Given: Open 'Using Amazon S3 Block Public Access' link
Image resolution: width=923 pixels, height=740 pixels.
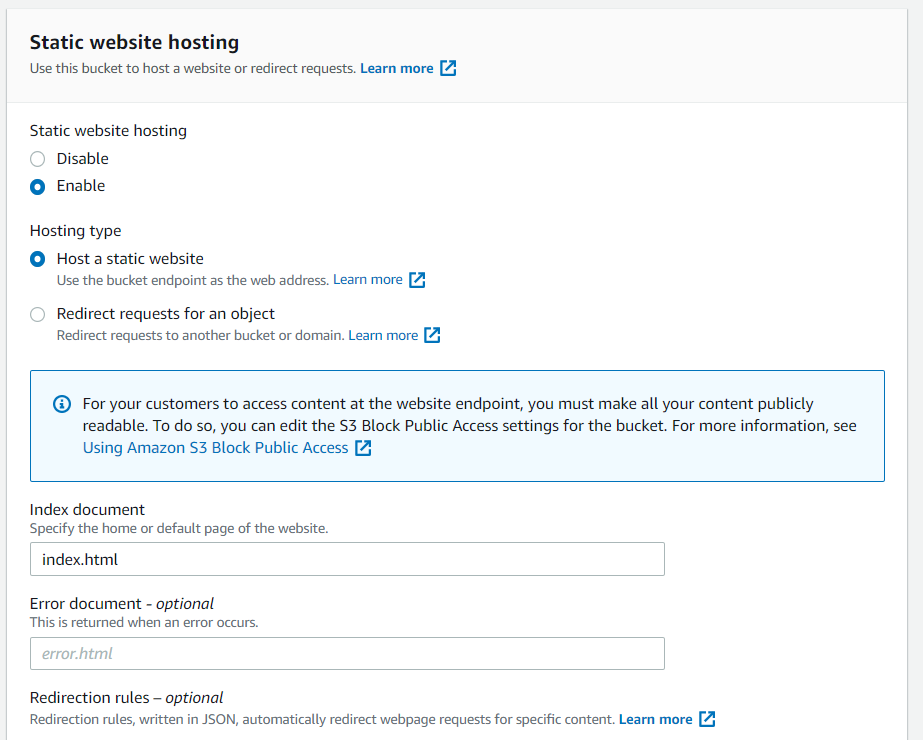Looking at the screenshot, I should click(x=213, y=447).
